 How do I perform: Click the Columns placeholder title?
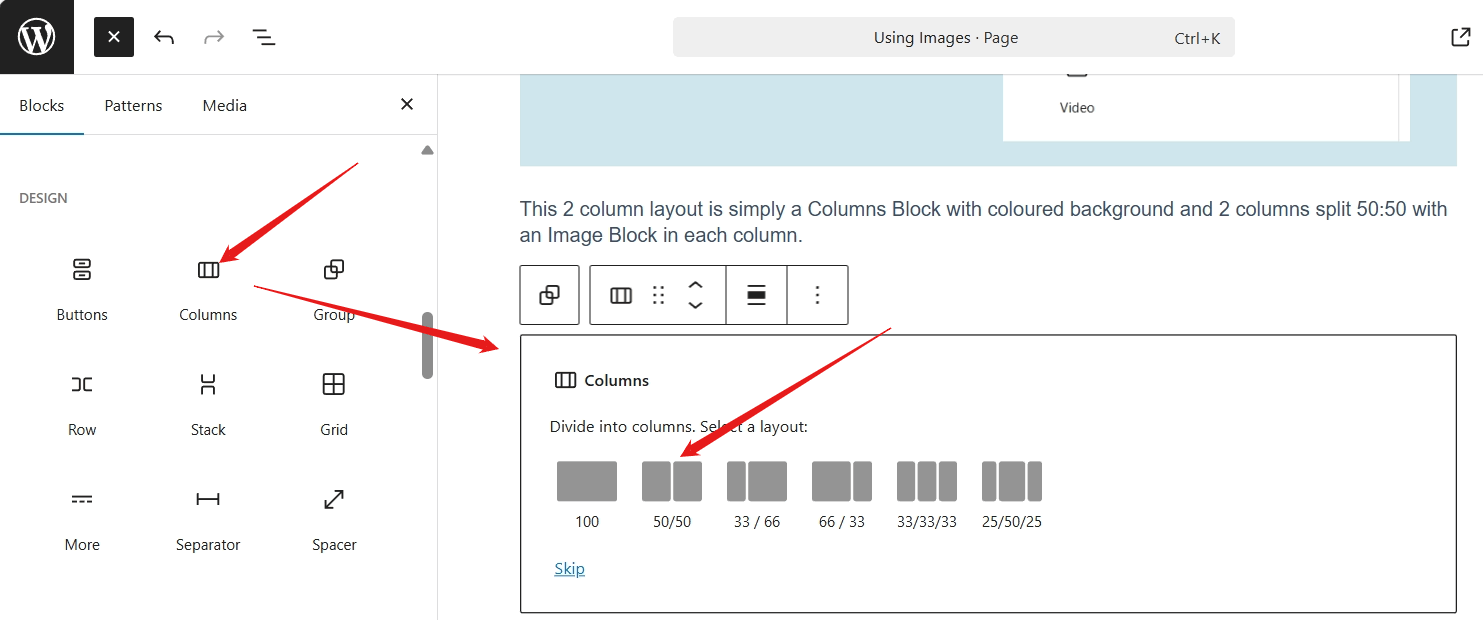pyautogui.click(x=617, y=380)
